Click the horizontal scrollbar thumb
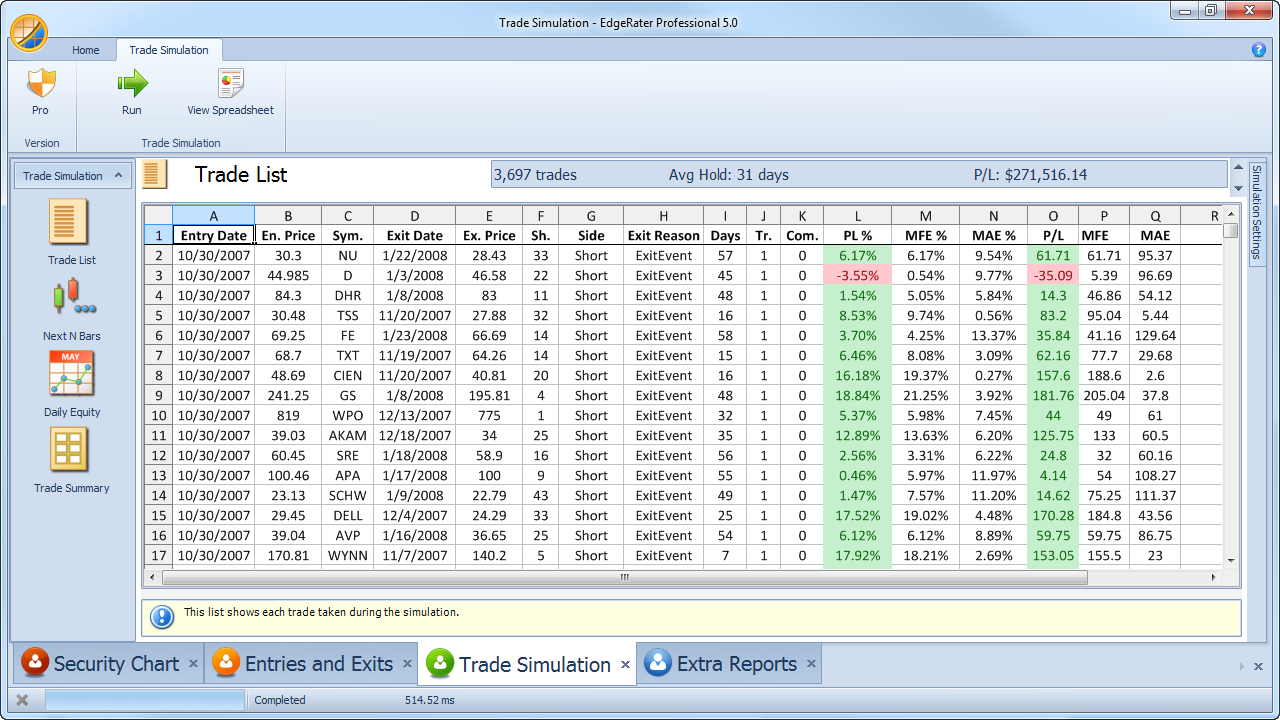This screenshot has height=720, width=1280. 624,577
